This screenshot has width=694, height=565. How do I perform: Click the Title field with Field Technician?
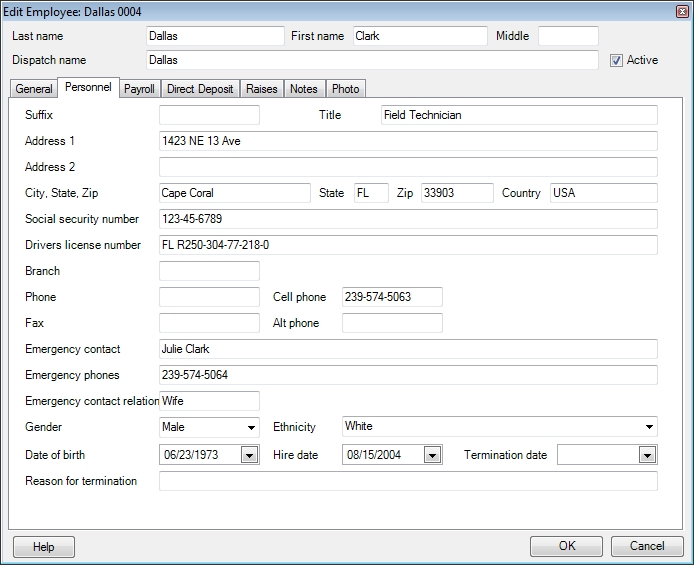[x=519, y=115]
